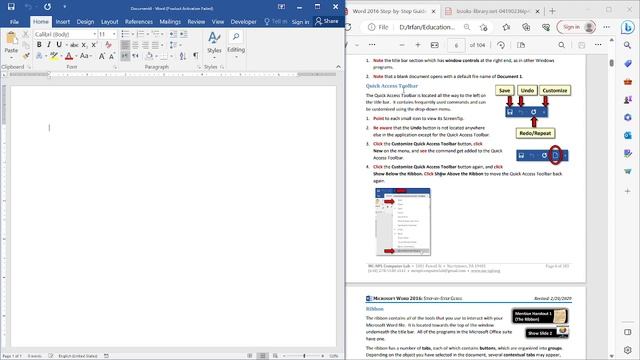Viewport: 640px width, 360px height.
Task: Click the Word zoom slider
Action: (304, 356)
